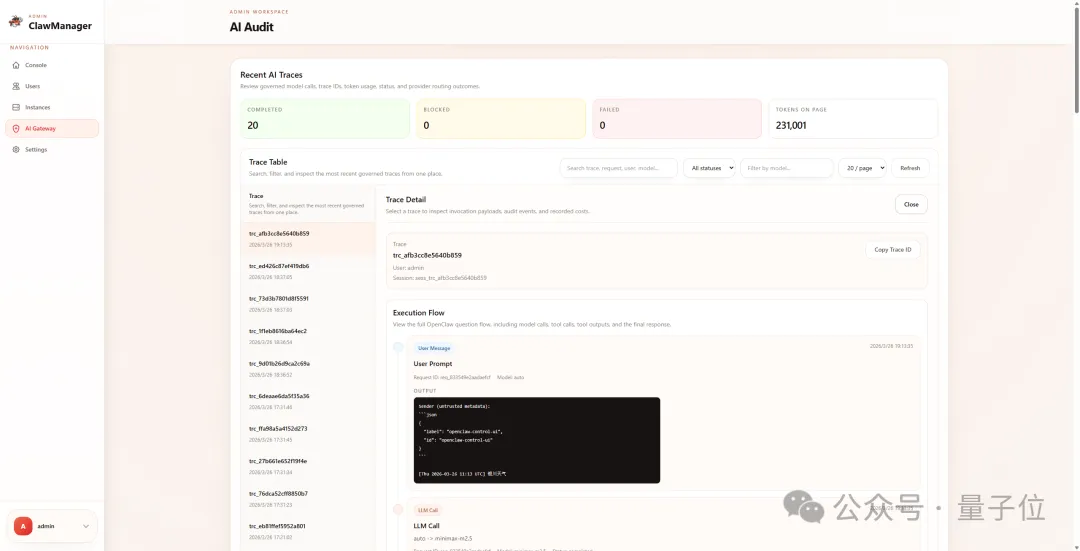Copy the trace ID

click(892, 249)
